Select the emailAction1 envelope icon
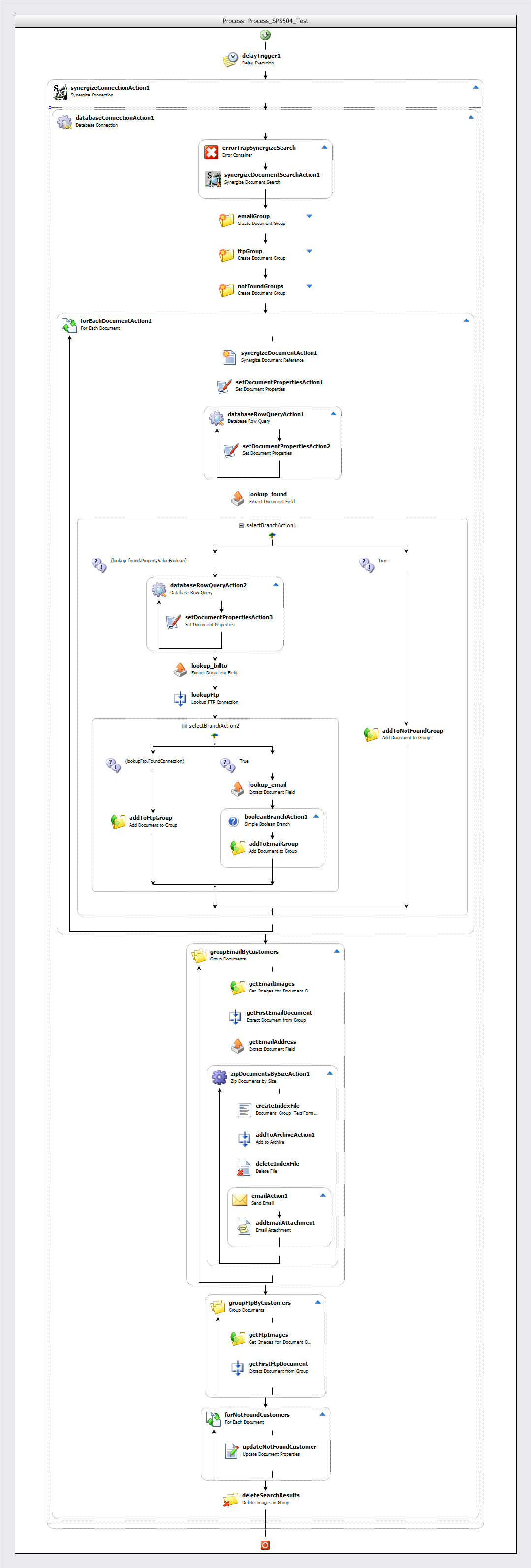Image resolution: width=531 pixels, height=1568 pixels. click(x=240, y=1199)
